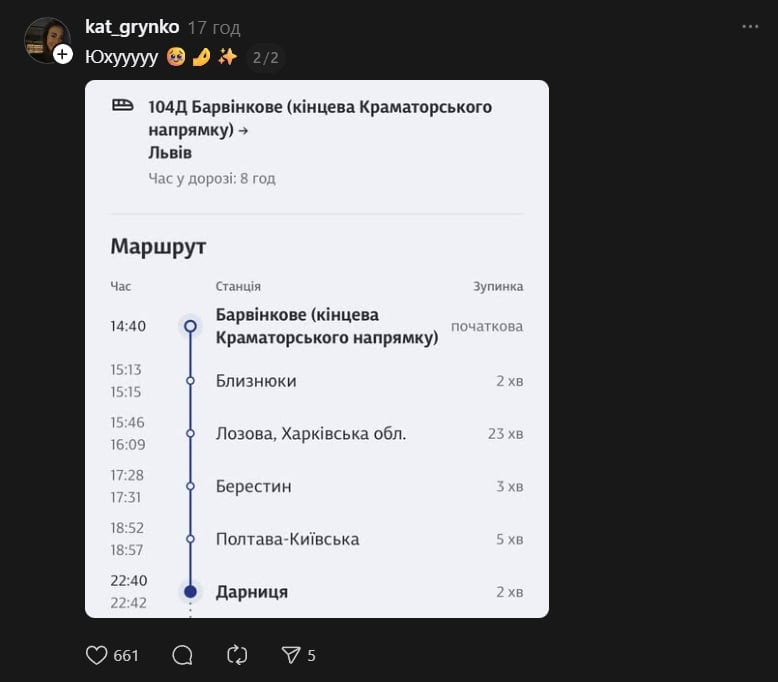Image resolution: width=778 pixels, height=682 pixels.
Task: Open the kat_grynko username link
Action: point(133,27)
